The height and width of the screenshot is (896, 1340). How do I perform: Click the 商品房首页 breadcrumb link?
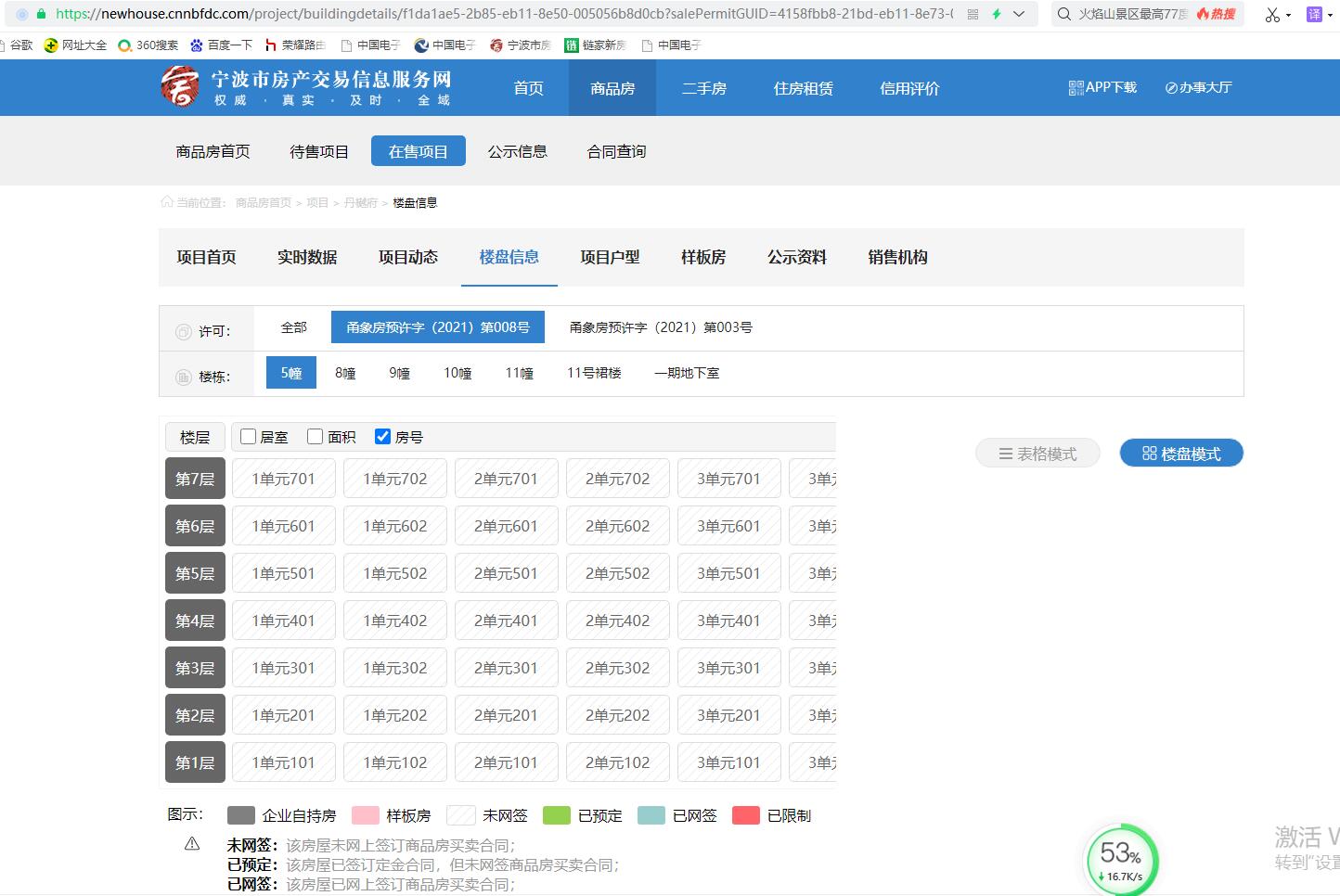pos(264,202)
